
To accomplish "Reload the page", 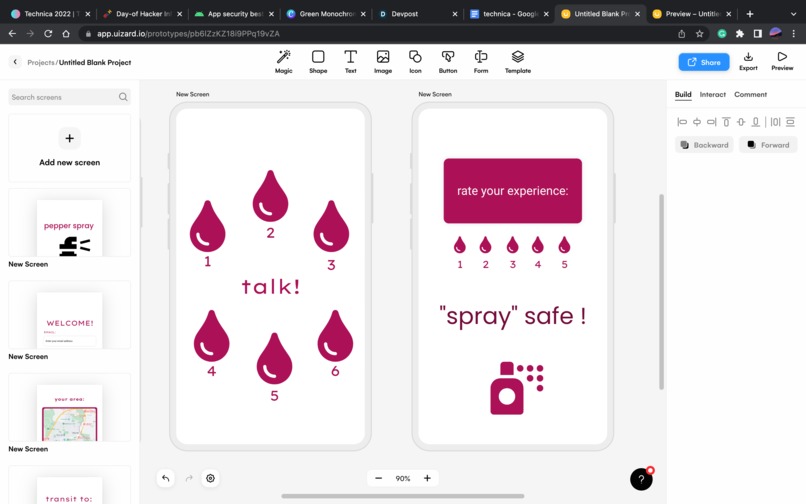I will pos(48,33).
